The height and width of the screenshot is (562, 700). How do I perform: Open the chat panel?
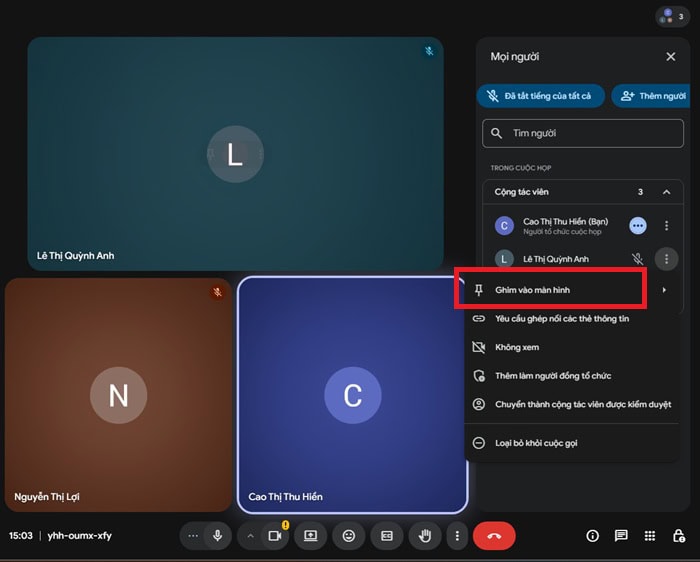tap(621, 535)
